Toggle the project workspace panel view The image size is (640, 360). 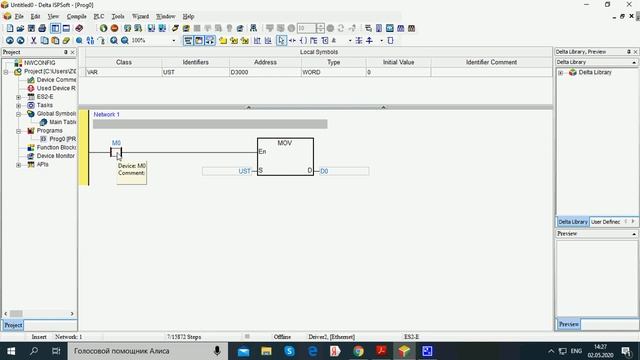[55, 28]
